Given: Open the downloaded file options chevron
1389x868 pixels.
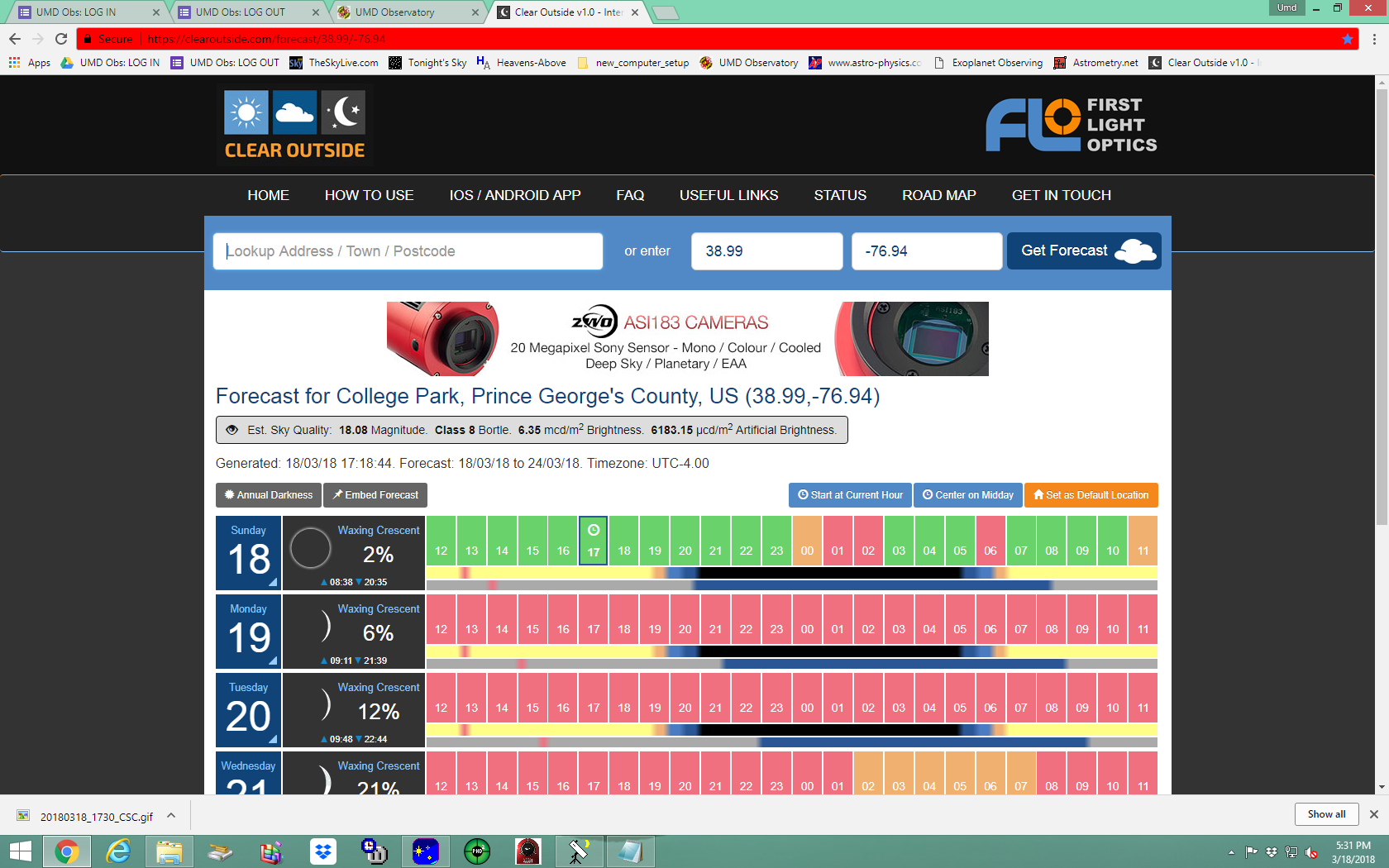Looking at the screenshot, I should coord(171,816).
